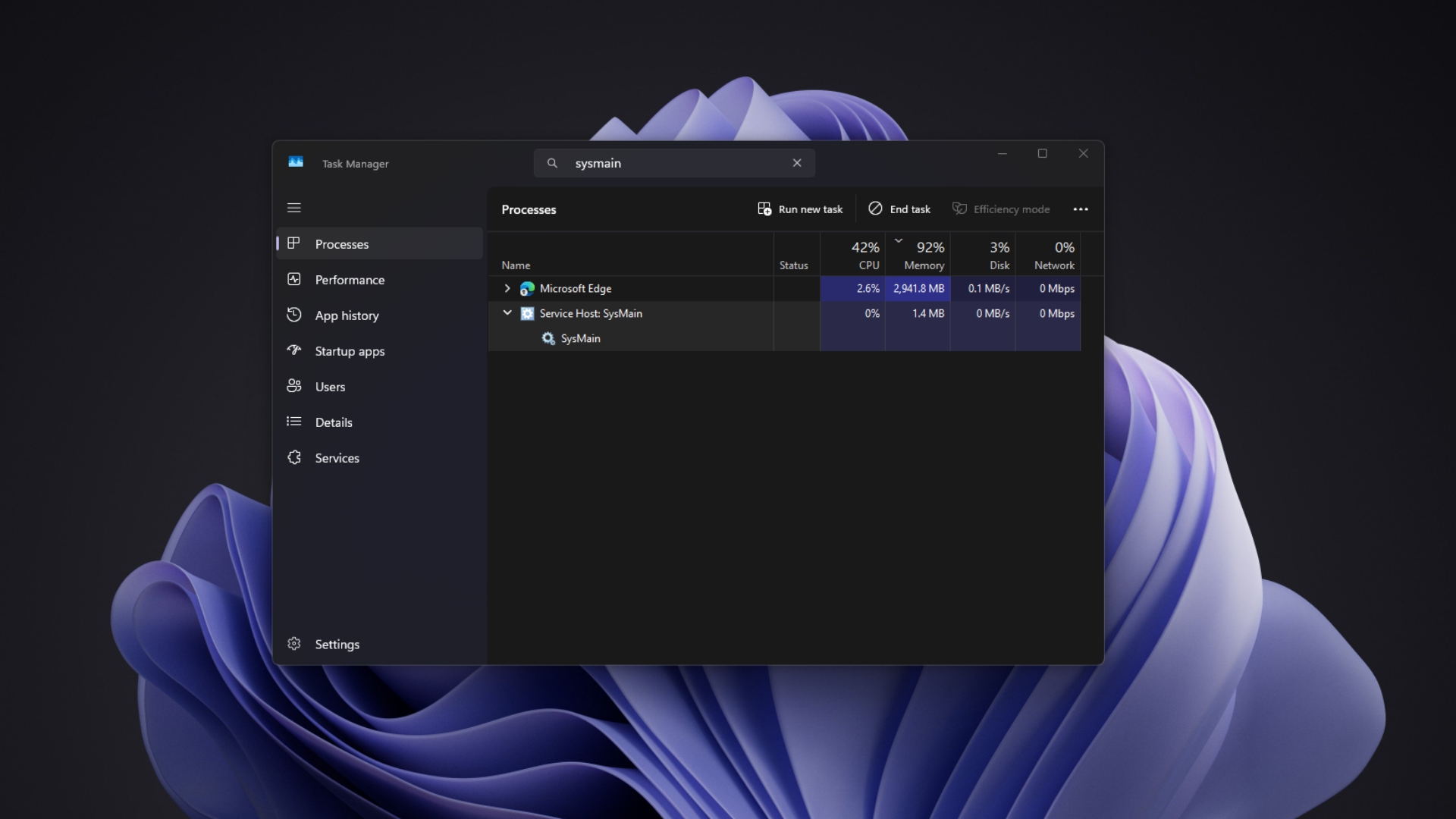Expand the Microsoft Edge process group
1456x819 pixels.
[507, 288]
